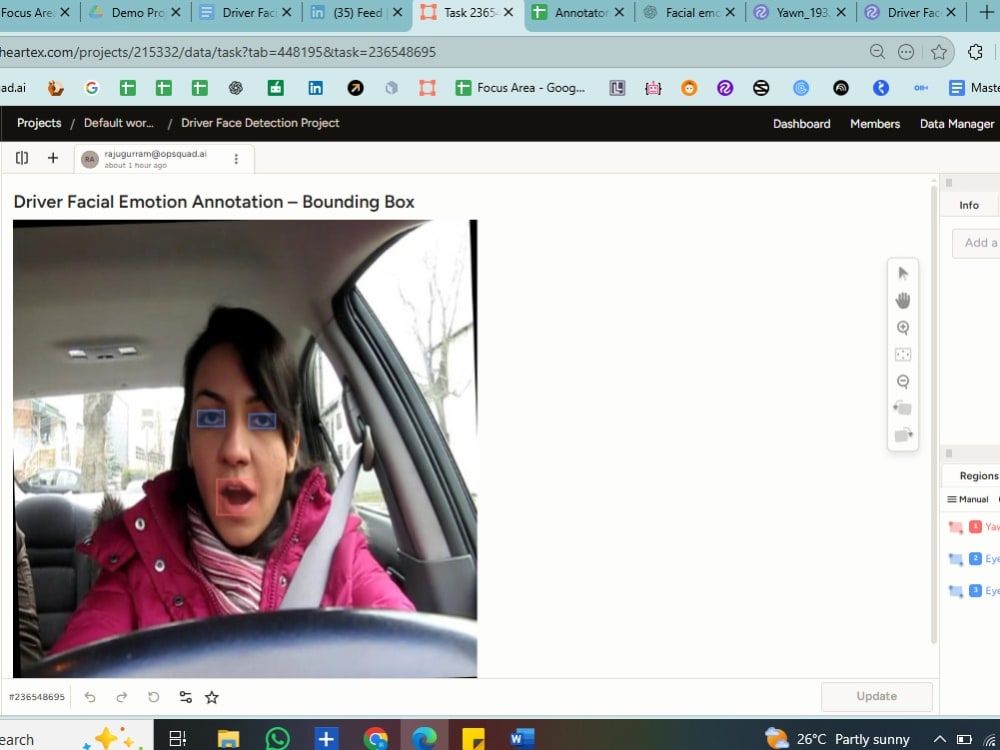Viewport: 1000px width, 750px height.
Task: Open Driver Face Detection Project breadcrumb
Action: 260,123
